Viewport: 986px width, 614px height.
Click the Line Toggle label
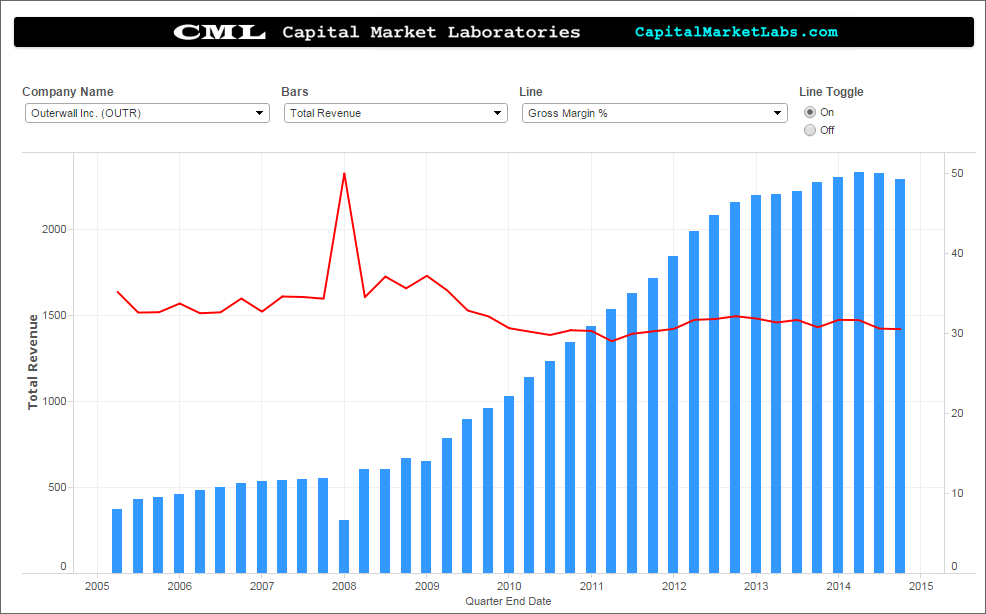tap(831, 92)
